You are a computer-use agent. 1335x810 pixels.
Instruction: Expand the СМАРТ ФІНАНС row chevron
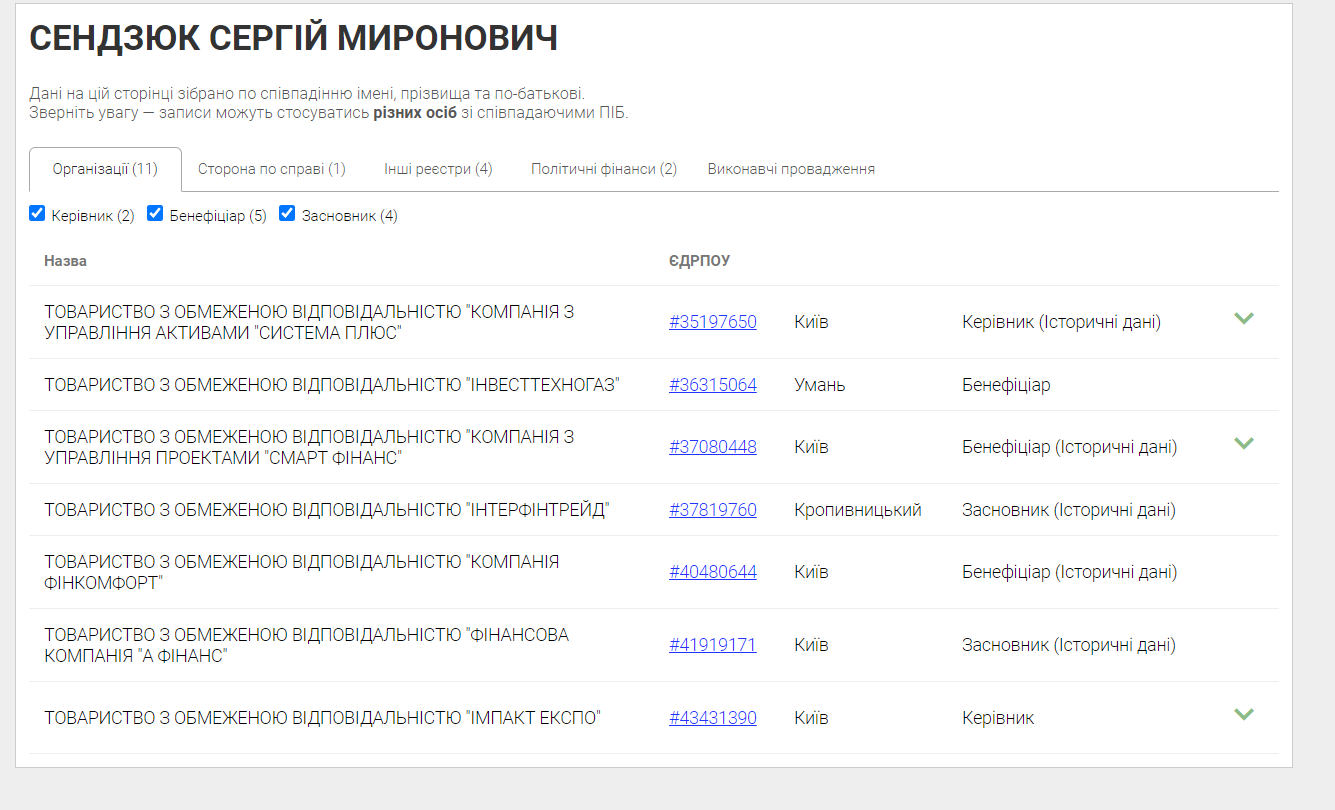(x=1244, y=444)
